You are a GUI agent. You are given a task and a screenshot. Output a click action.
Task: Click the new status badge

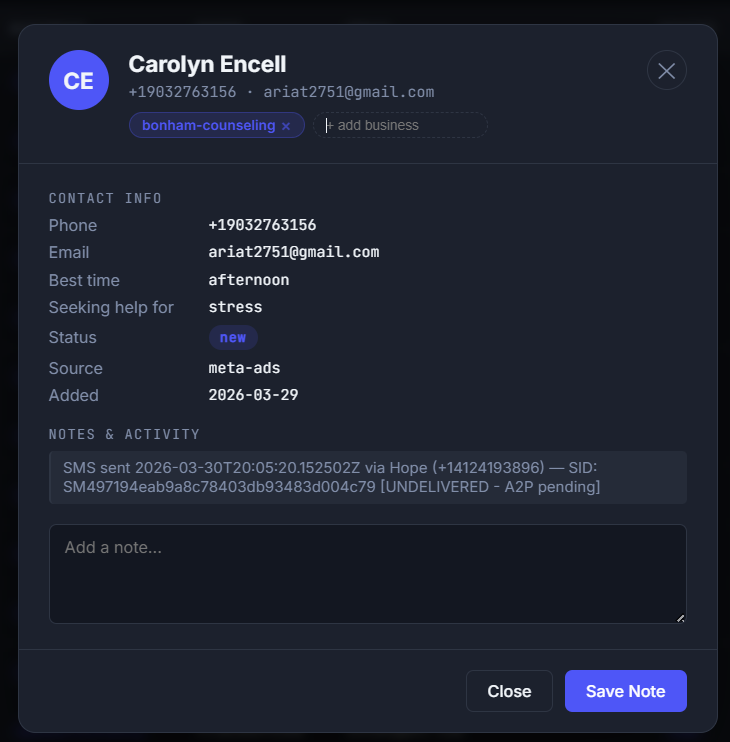point(233,337)
